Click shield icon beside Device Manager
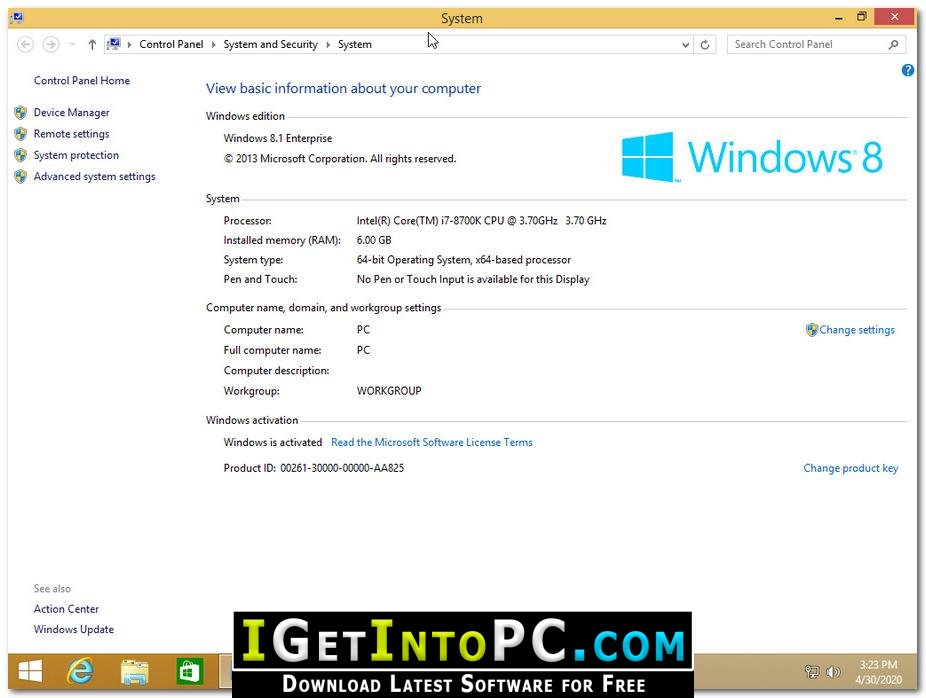The height and width of the screenshot is (698, 926). click(x=21, y=112)
